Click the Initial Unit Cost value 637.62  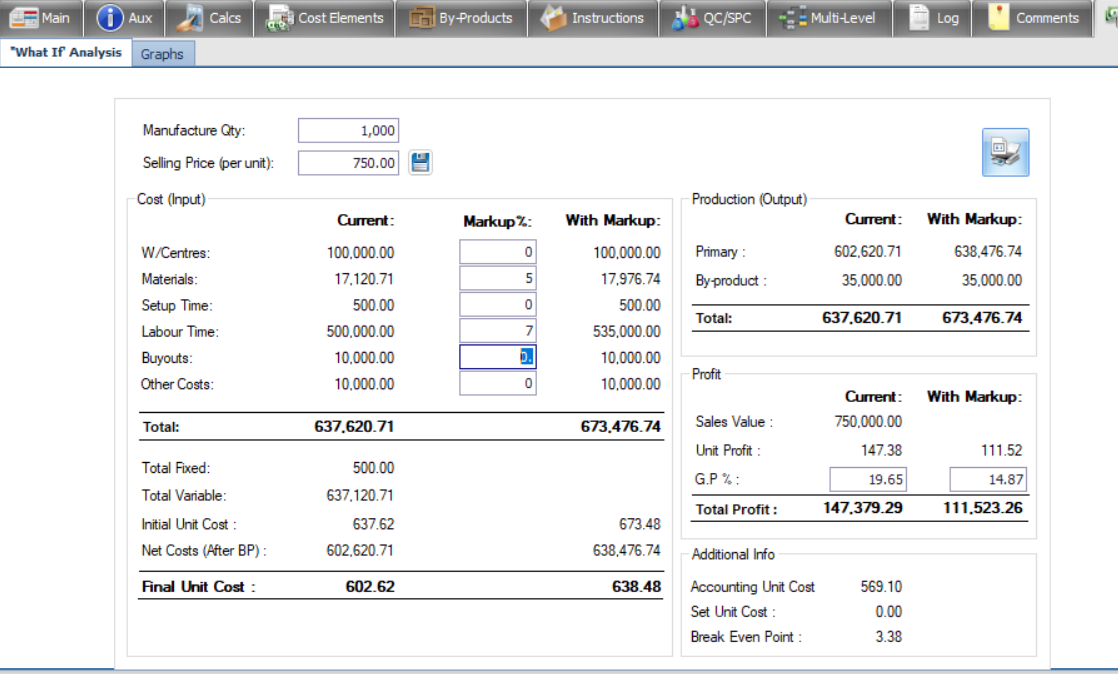(x=373, y=524)
